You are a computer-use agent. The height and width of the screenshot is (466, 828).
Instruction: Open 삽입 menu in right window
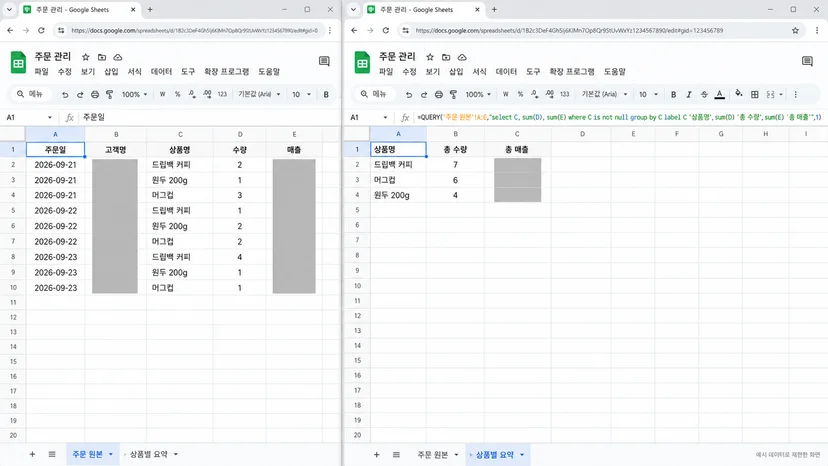click(456, 72)
